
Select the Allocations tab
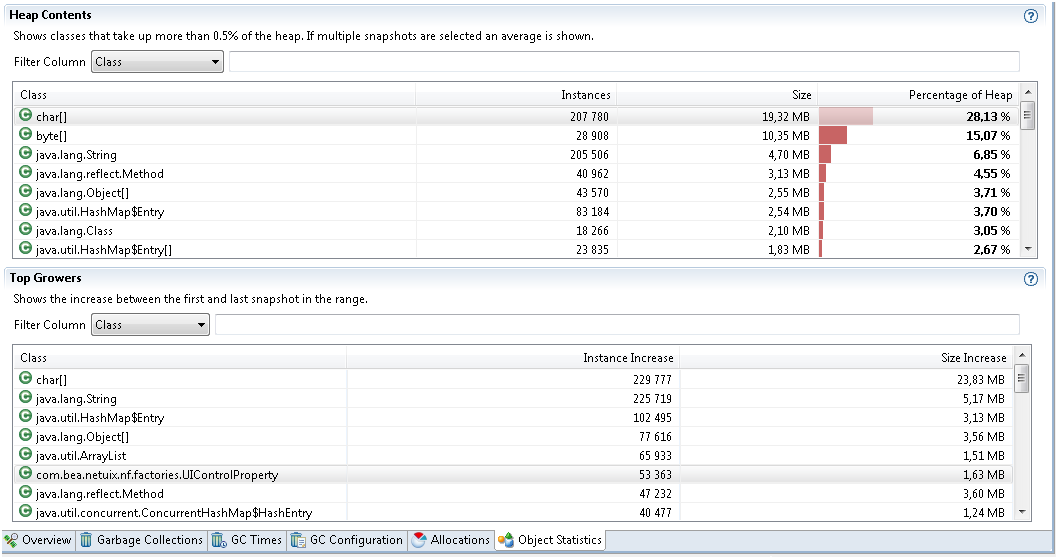451,540
